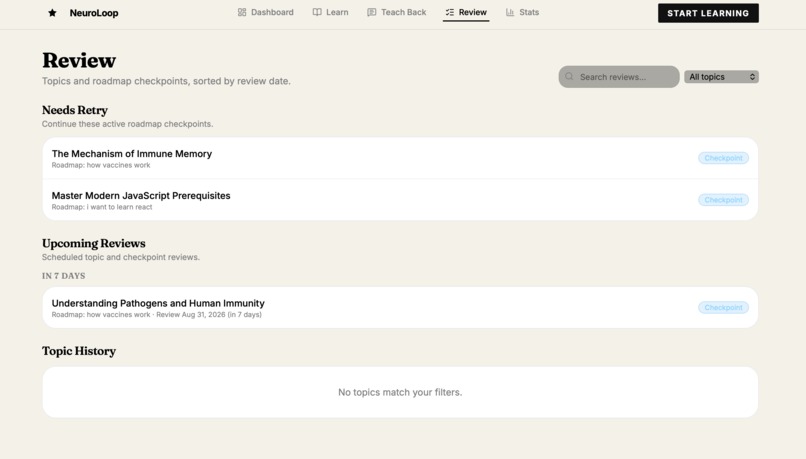Click Checkpoint badge for Pathogens row
This screenshot has height=459, width=806.
coord(723,307)
